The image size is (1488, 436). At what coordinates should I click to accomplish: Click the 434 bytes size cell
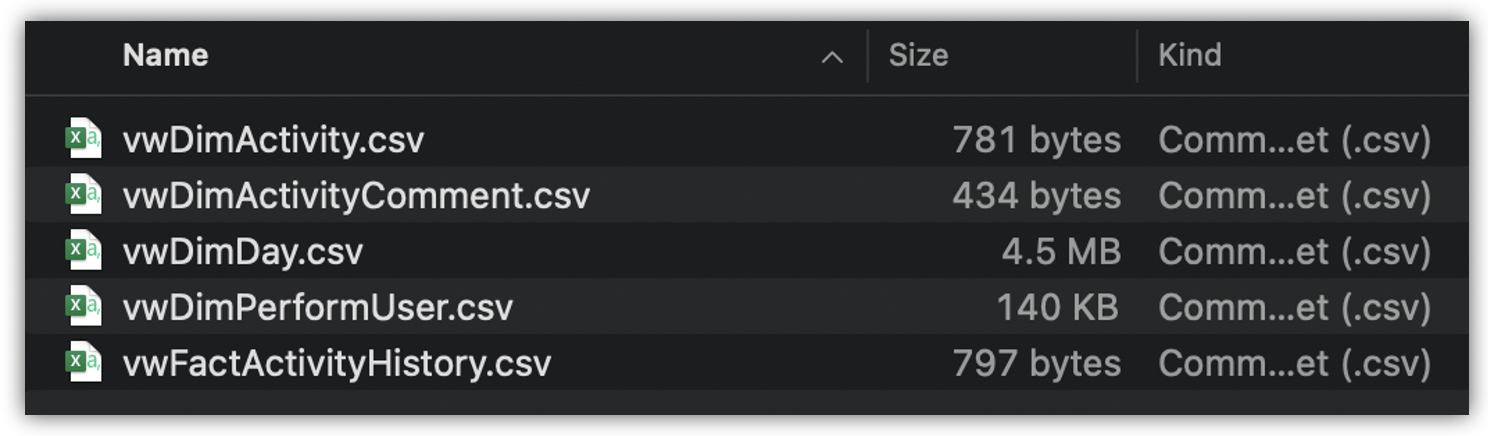(x=1036, y=196)
